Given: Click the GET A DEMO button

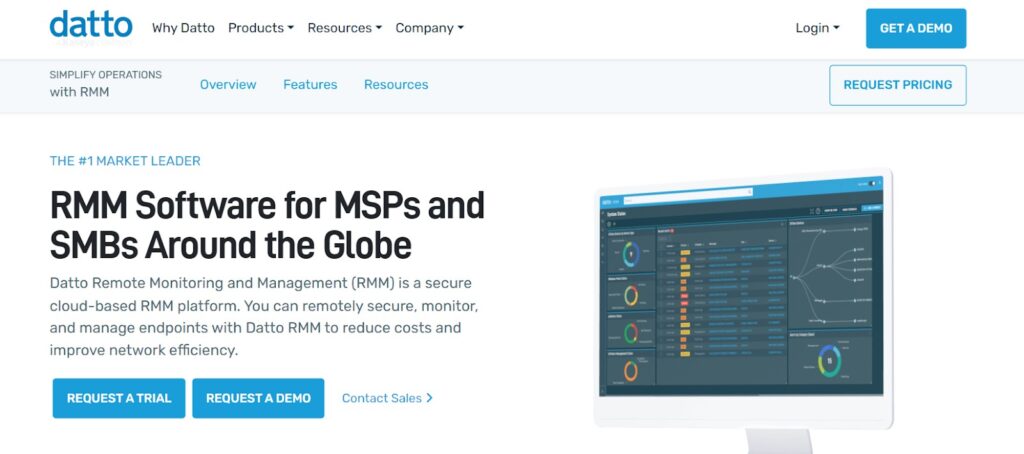Looking at the screenshot, I should (916, 28).
